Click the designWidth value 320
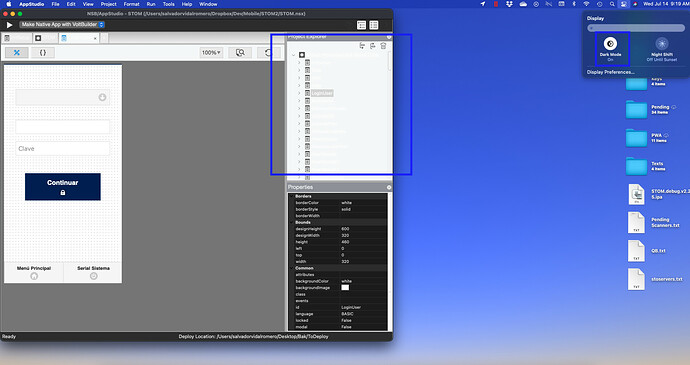Viewport: 690px width, 365px height. tap(345, 236)
